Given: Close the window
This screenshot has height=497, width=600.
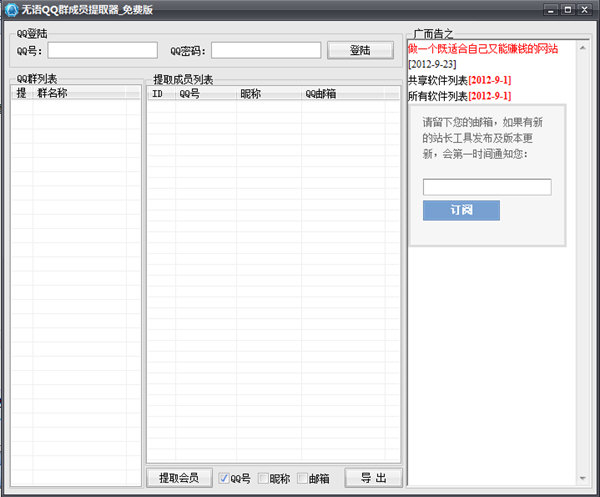Looking at the screenshot, I should tap(585, 10).
